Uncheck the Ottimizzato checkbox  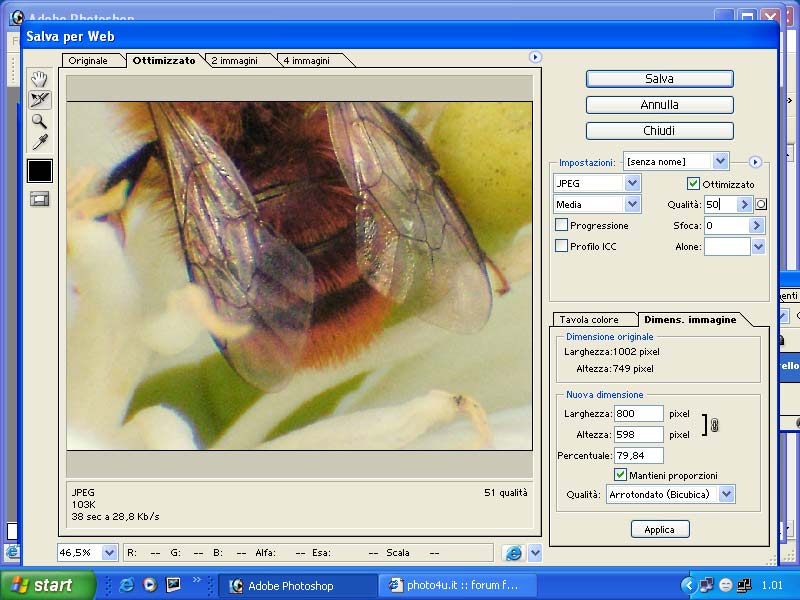[693, 184]
